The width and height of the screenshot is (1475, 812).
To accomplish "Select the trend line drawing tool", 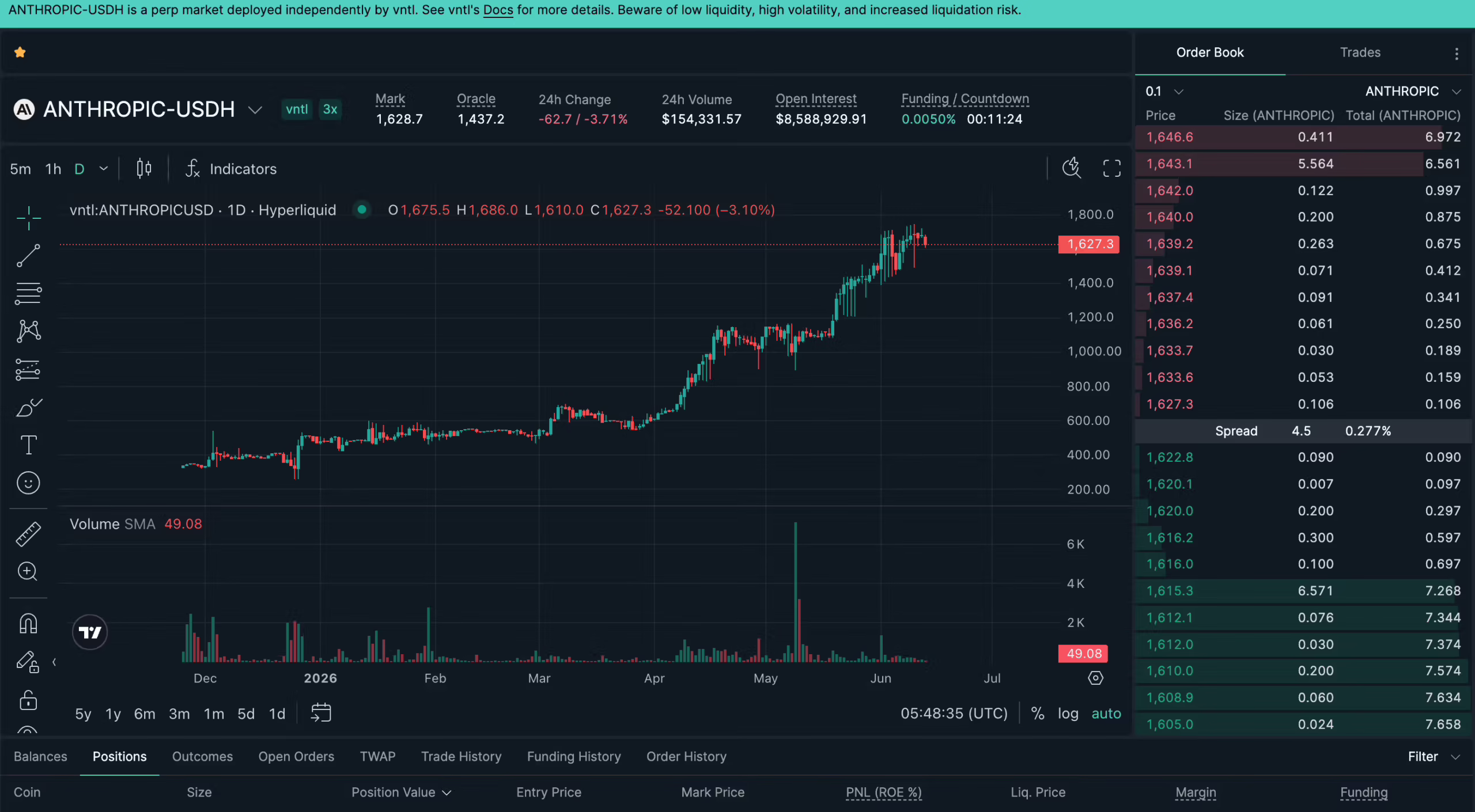I will pyautogui.click(x=28, y=255).
